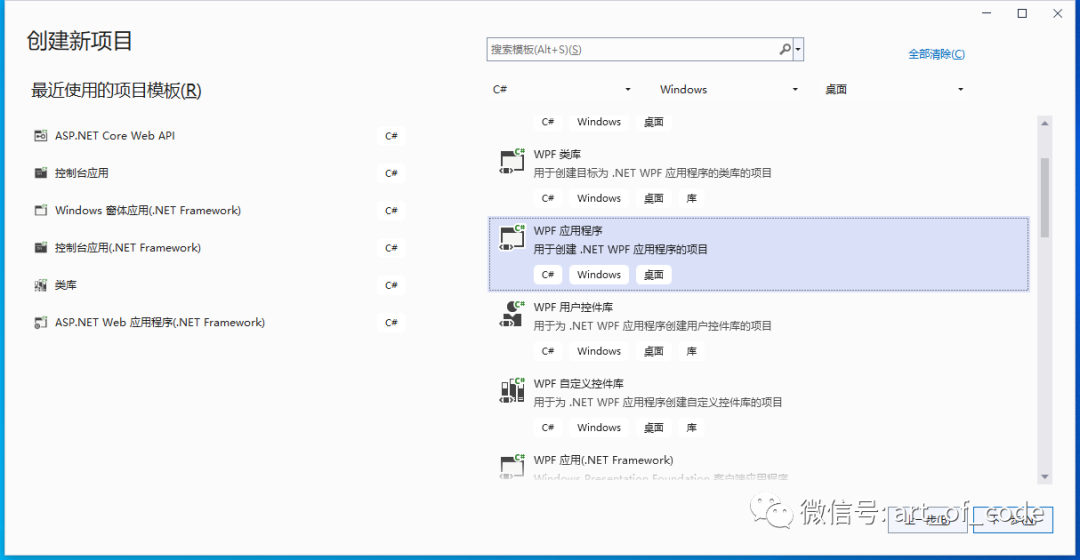Image resolution: width=1080 pixels, height=560 pixels.
Task: Select the WPF 应用(.NET Framework) template title
Action: 603,460
